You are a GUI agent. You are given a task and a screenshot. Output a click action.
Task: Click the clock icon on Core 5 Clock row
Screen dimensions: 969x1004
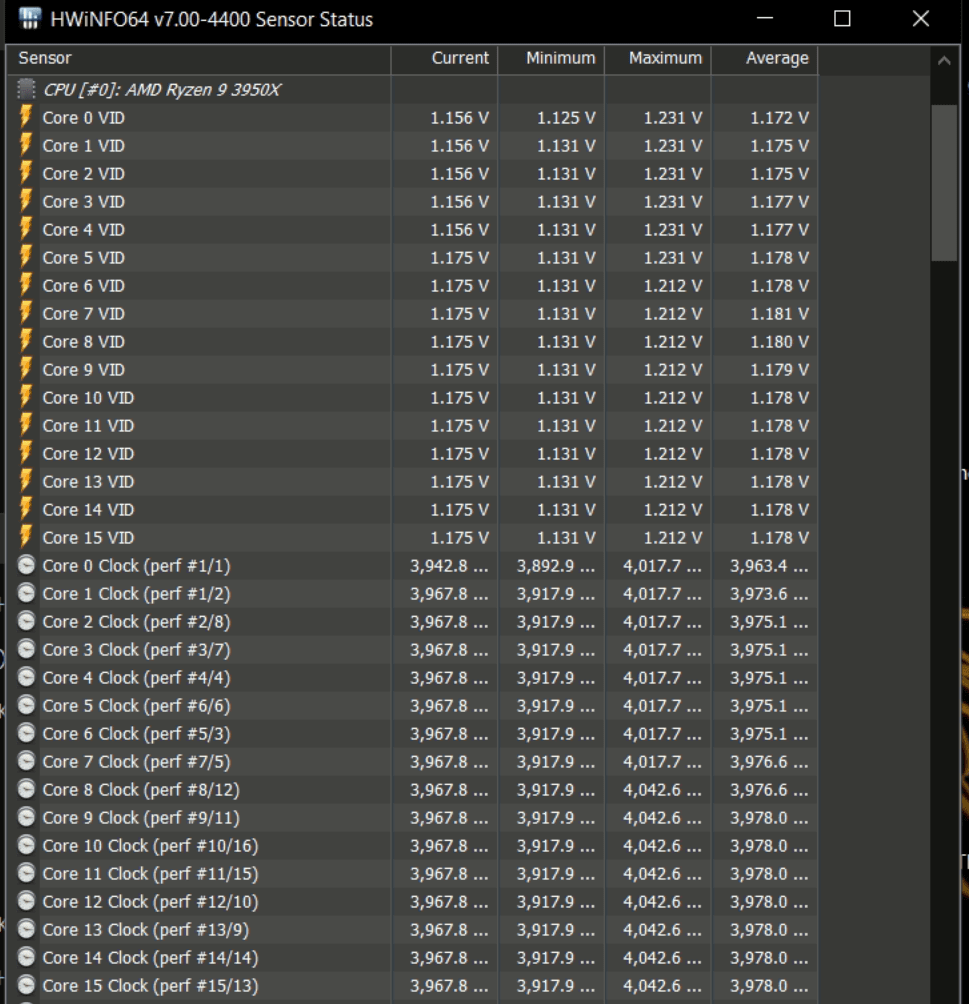pyautogui.click(x=26, y=706)
